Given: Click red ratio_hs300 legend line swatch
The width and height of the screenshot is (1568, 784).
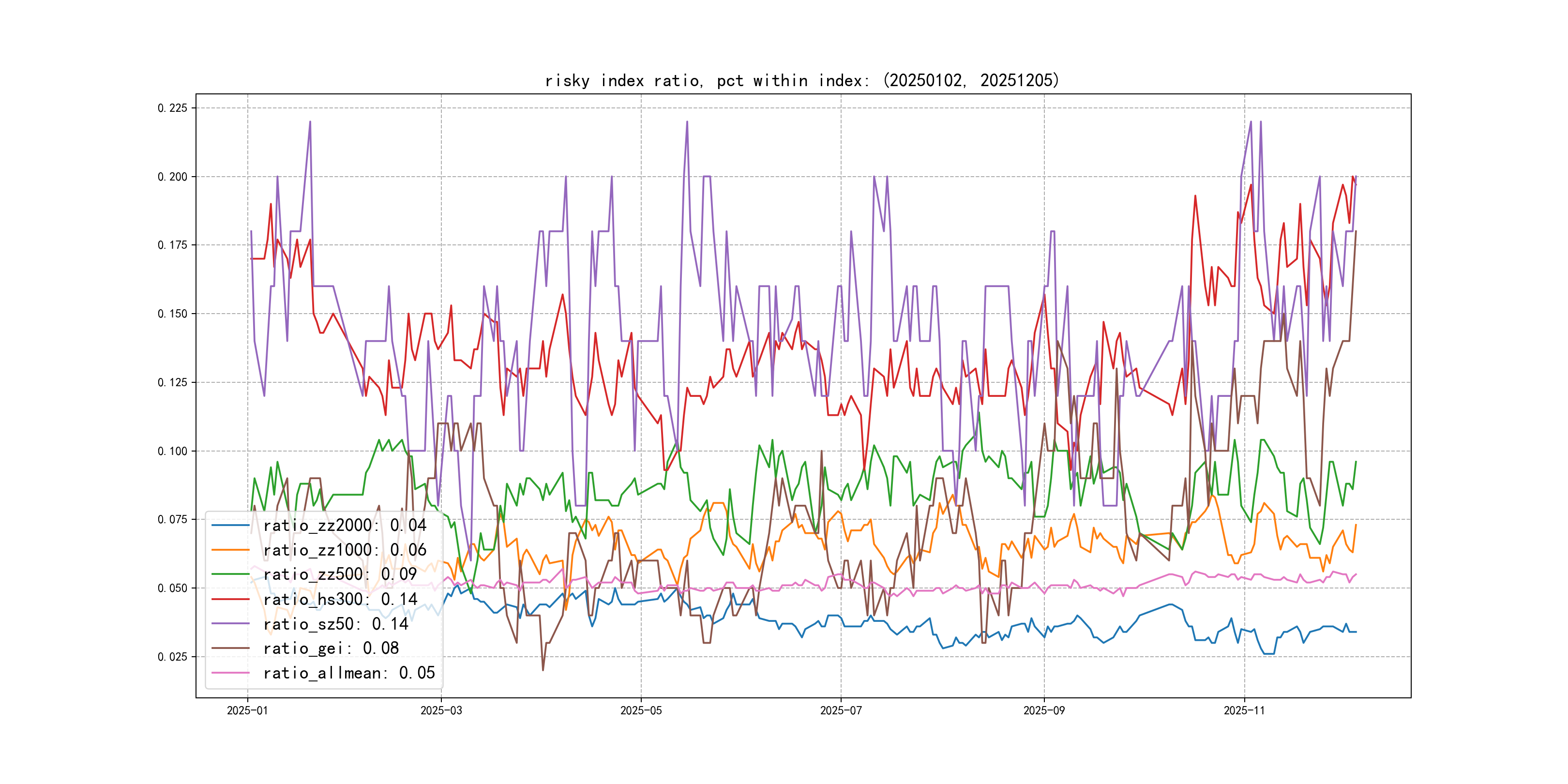Looking at the screenshot, I should pos(230,600).
